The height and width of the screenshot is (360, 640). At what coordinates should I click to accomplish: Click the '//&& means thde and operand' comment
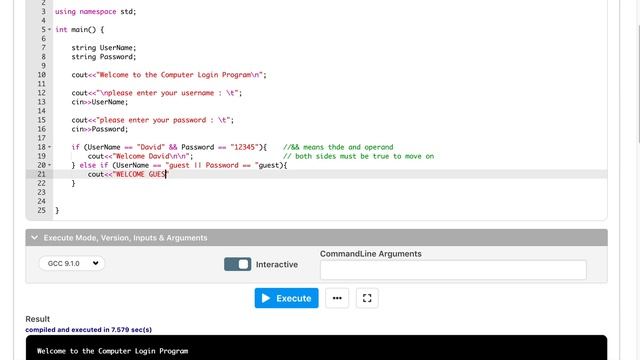point(338,147)
